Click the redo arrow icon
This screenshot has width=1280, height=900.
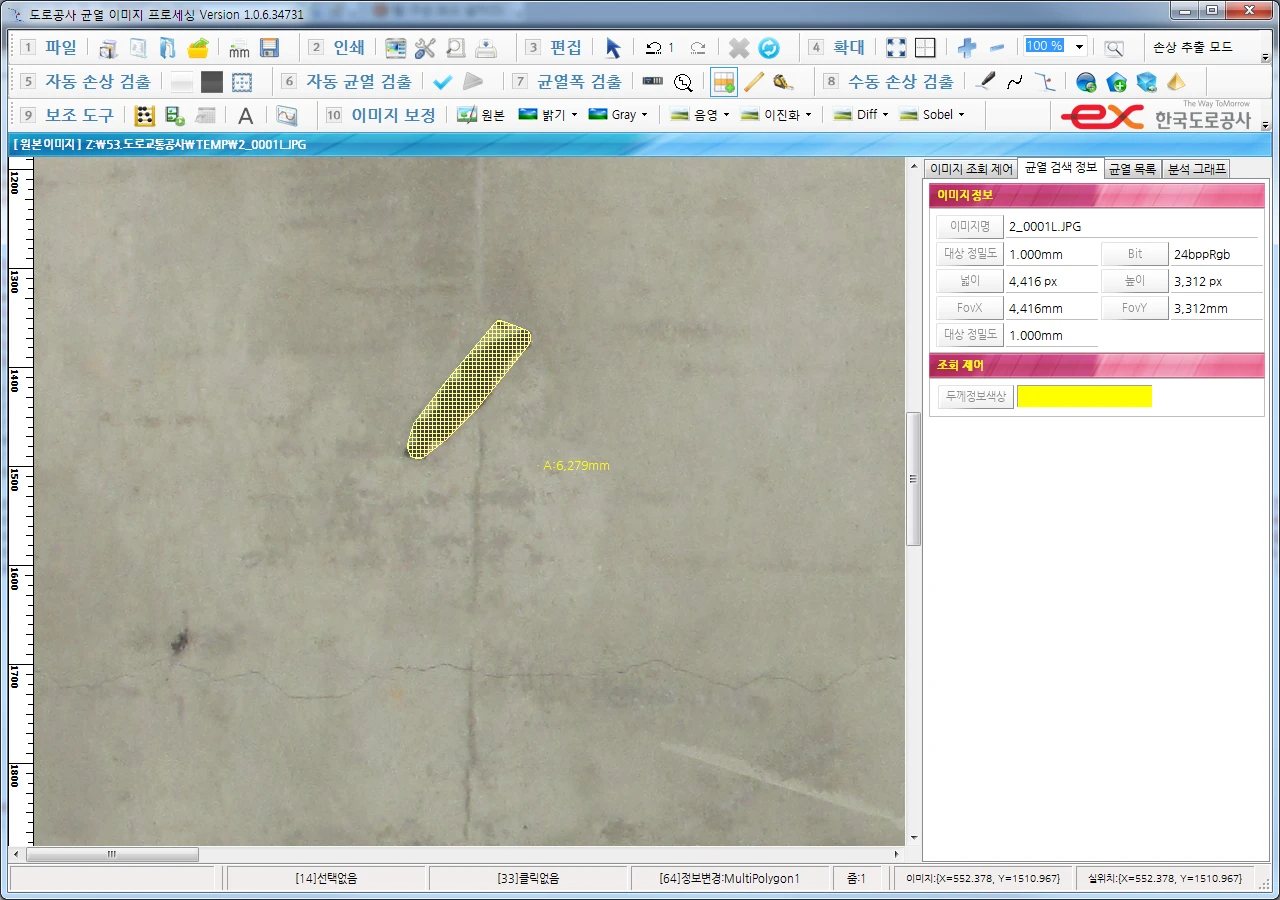point(698,48)
